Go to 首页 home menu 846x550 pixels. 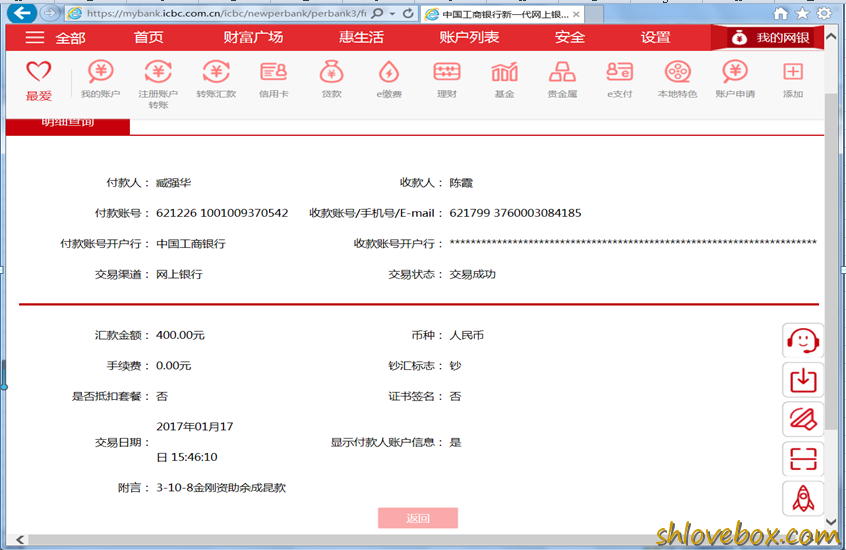148,37
